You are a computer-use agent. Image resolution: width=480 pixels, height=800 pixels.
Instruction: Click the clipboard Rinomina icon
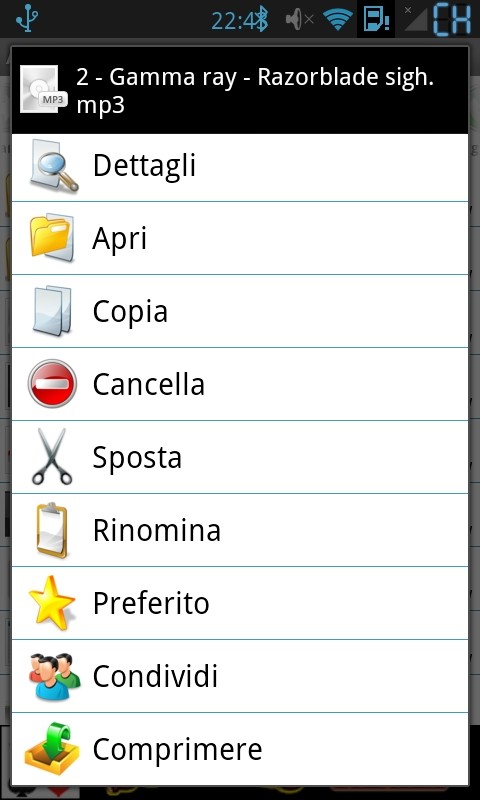(52, 530)
